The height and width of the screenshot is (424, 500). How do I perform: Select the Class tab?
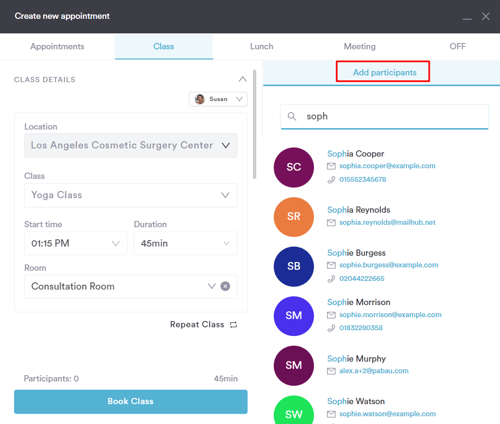tap(164, 47)
